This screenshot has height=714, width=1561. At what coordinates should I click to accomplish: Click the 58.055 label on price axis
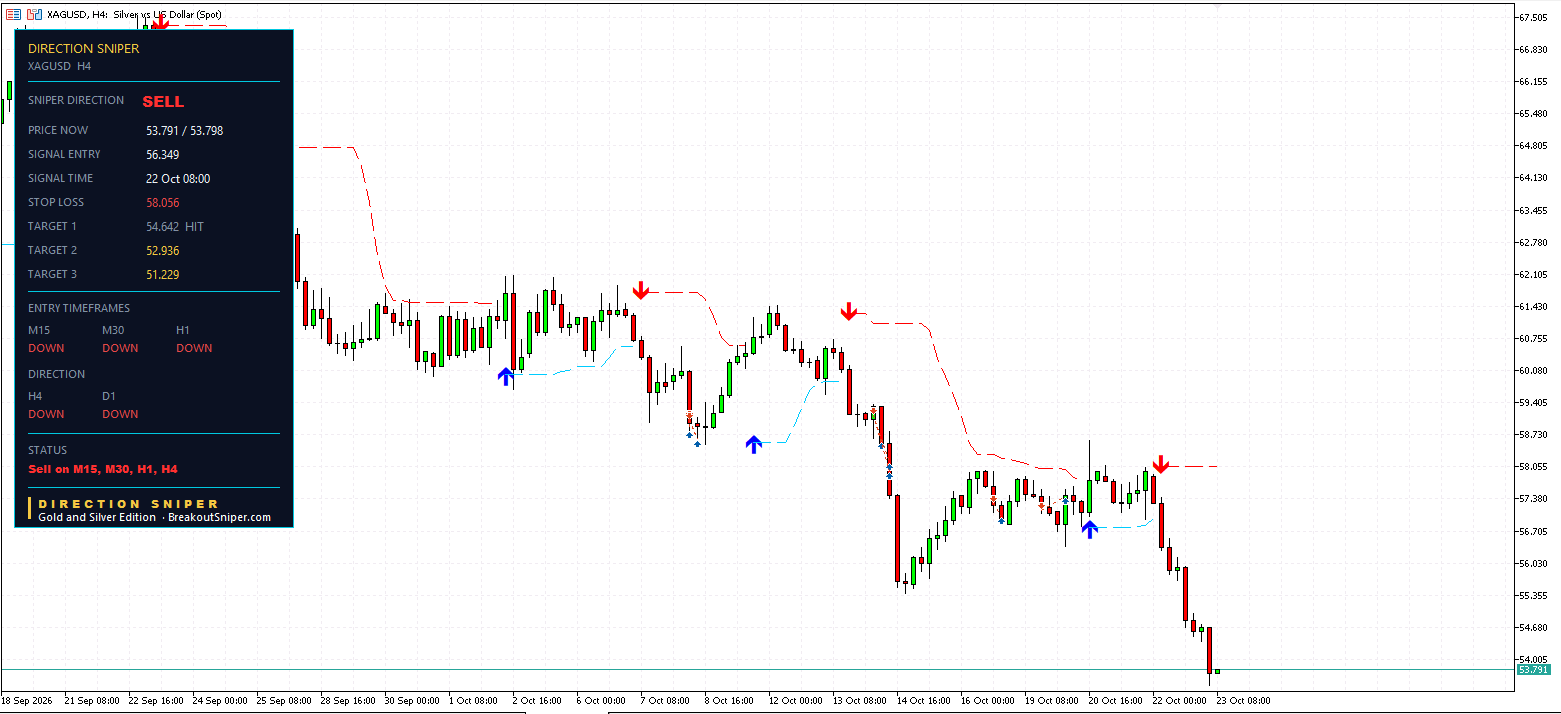pos(1533,467)
